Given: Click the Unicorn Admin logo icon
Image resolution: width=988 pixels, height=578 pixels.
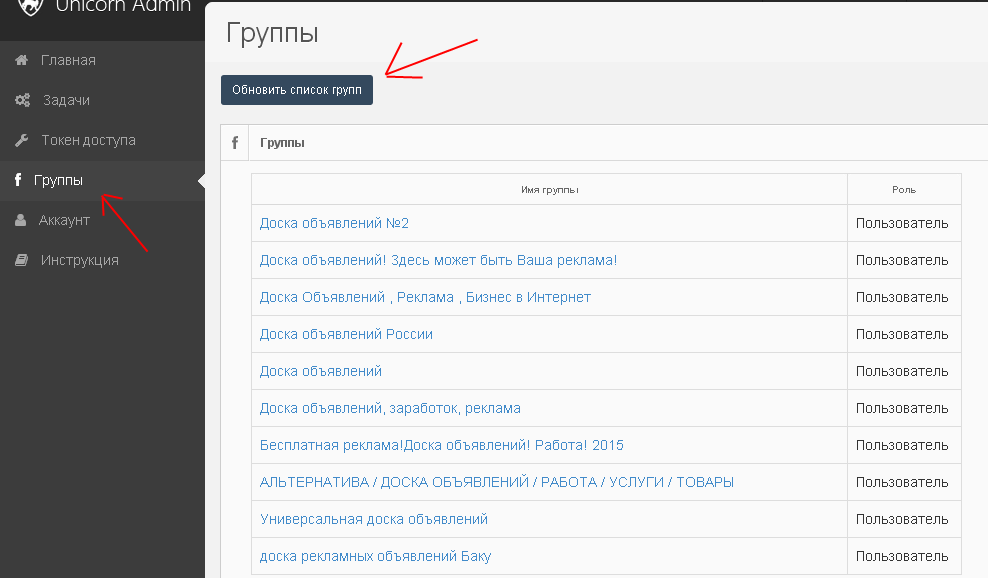Looking at the screenshot, I should [x=31, y=6].
